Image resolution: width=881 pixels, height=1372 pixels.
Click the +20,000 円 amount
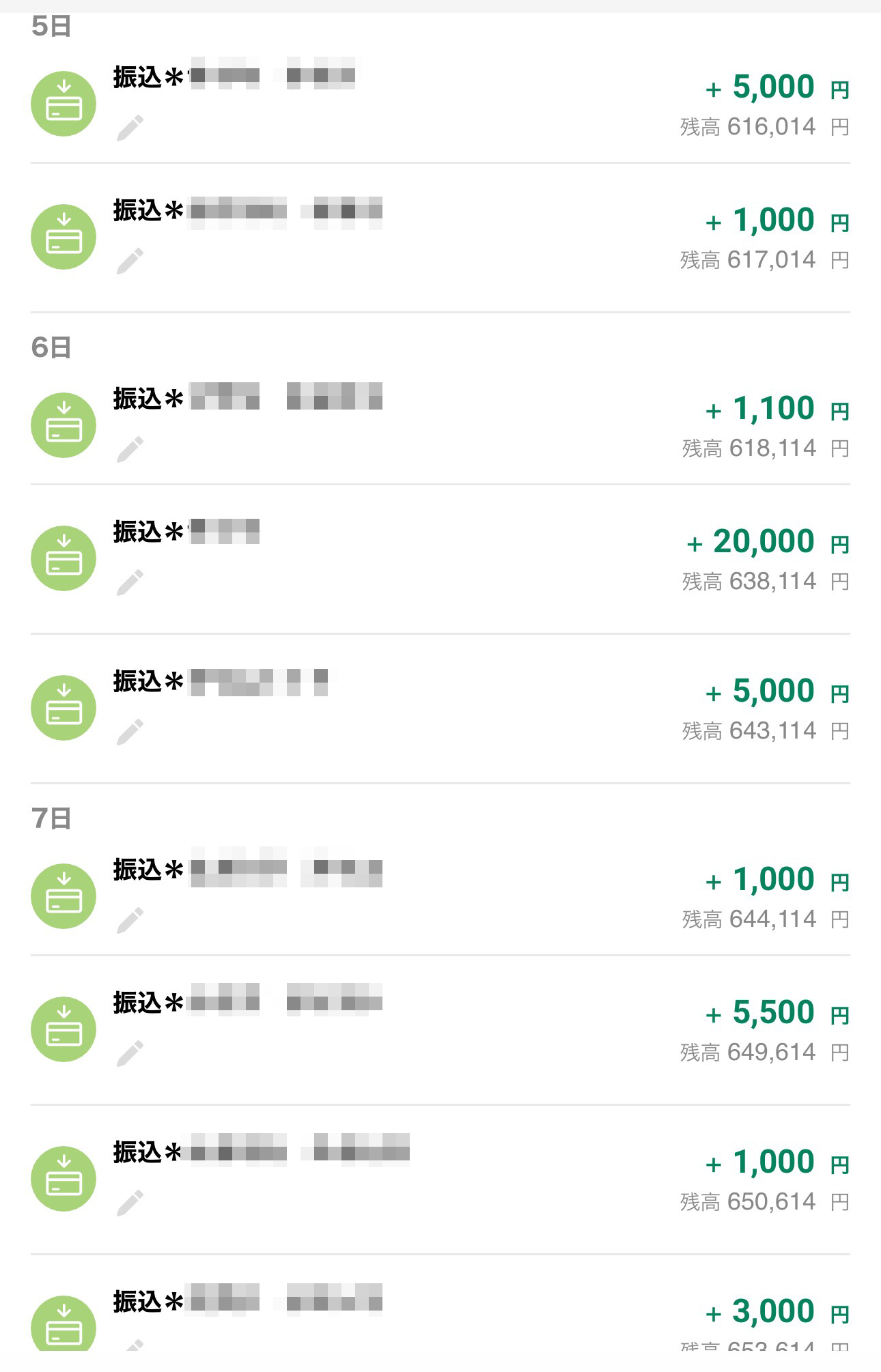tap(767, 542)
